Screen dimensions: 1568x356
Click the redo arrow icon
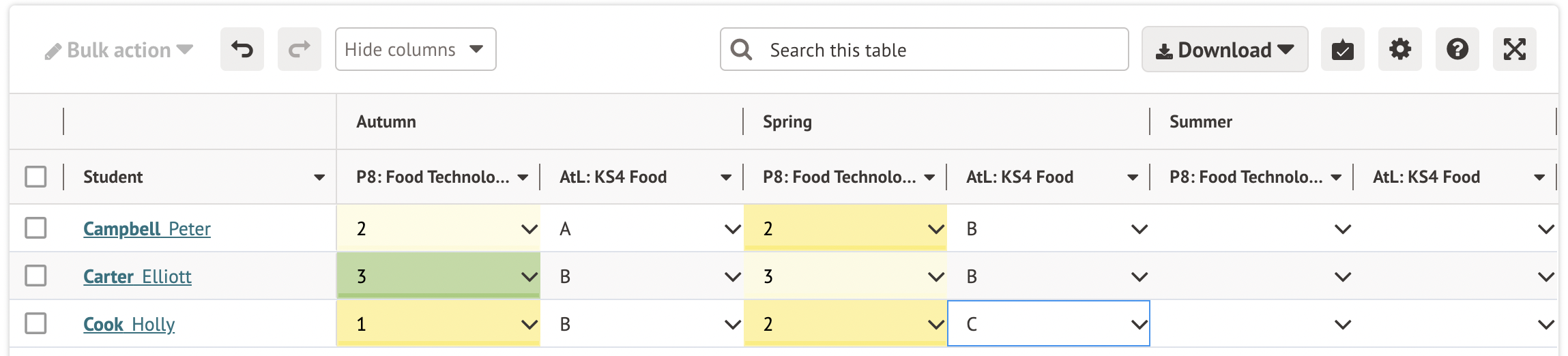tap(299, 49)
